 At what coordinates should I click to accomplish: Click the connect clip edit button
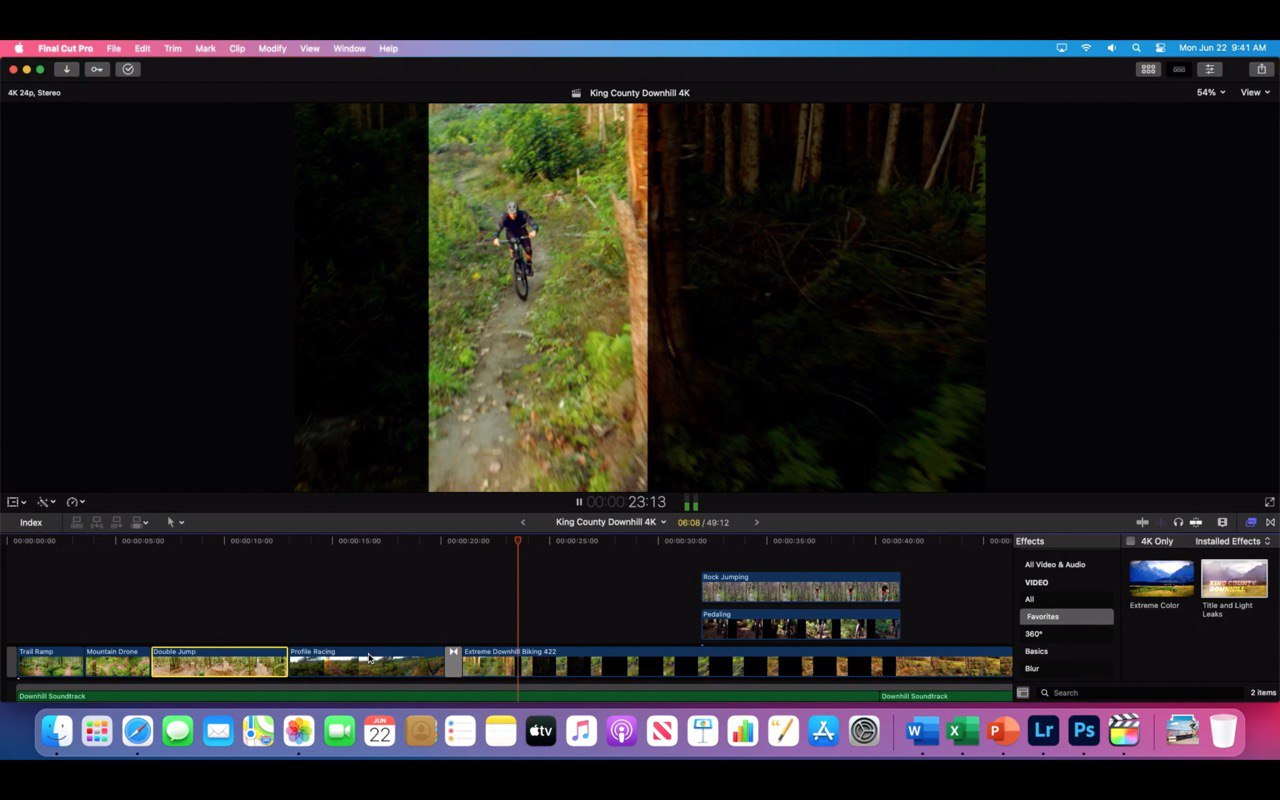pos(77,522)
